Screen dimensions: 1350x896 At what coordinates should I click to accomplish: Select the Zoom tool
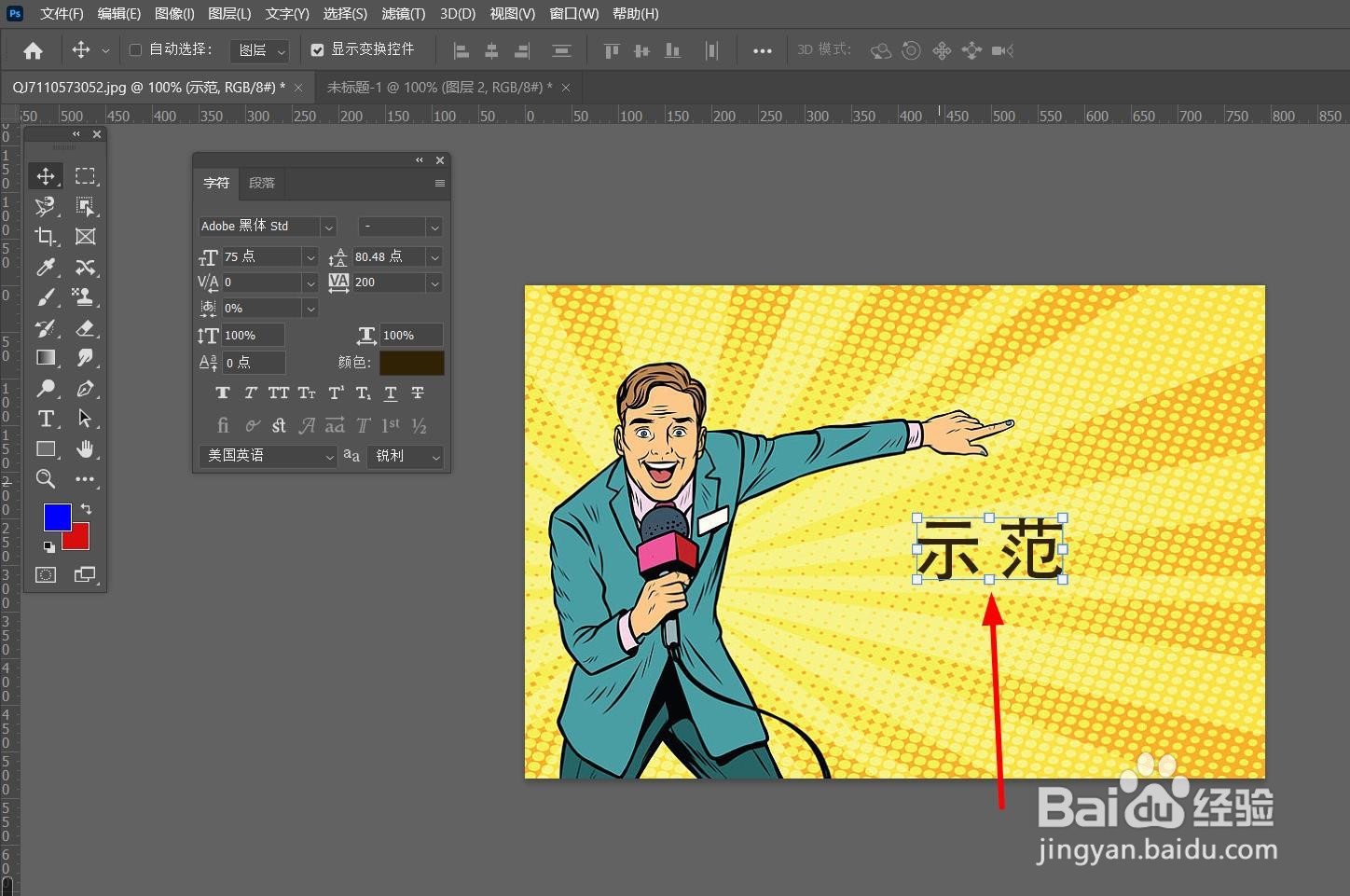[x=46, y=479]
